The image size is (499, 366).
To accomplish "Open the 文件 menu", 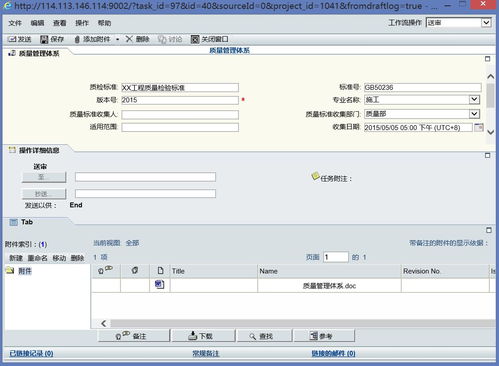I will pos(15,23).
